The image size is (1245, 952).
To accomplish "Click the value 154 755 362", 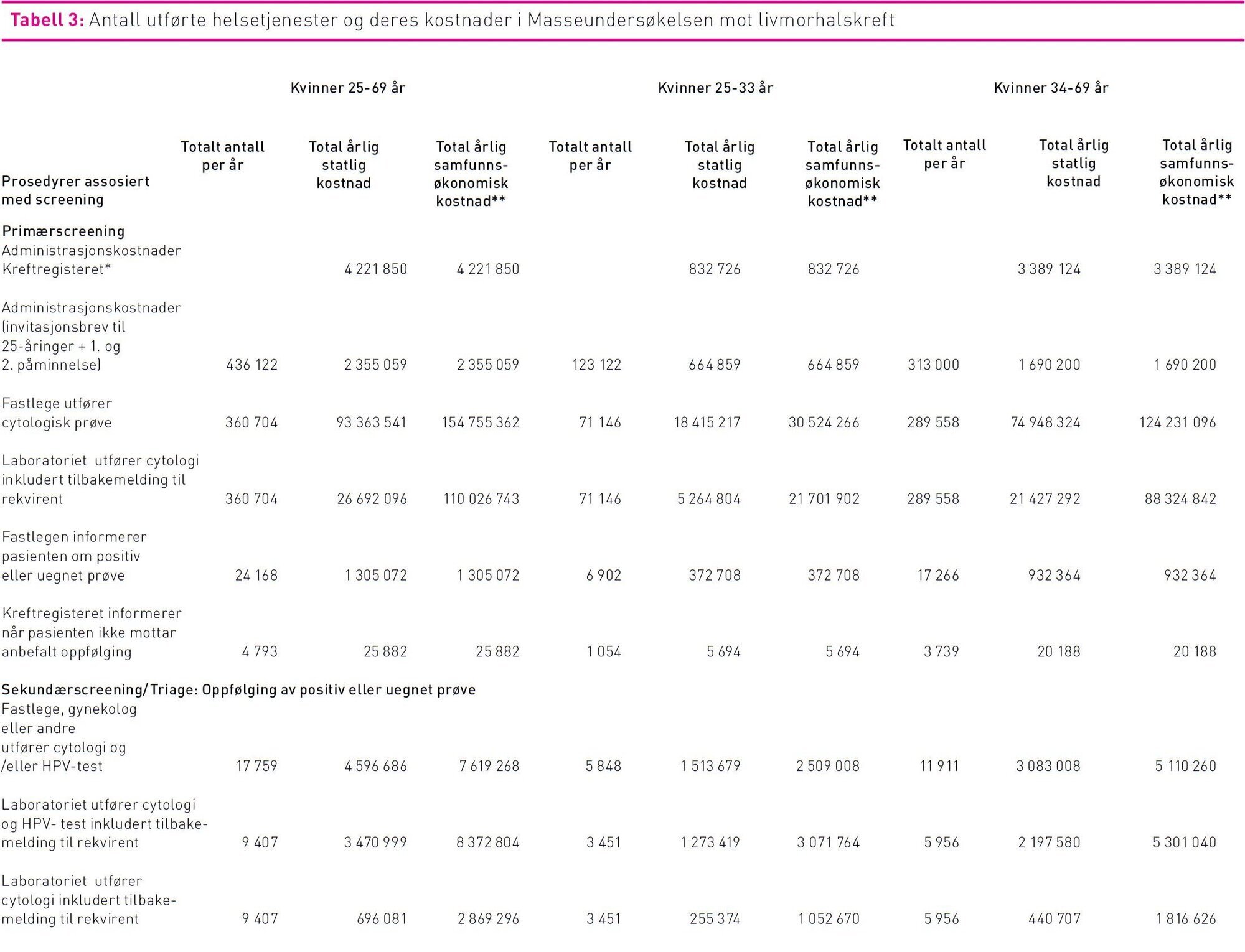I will tap(480, 422).
